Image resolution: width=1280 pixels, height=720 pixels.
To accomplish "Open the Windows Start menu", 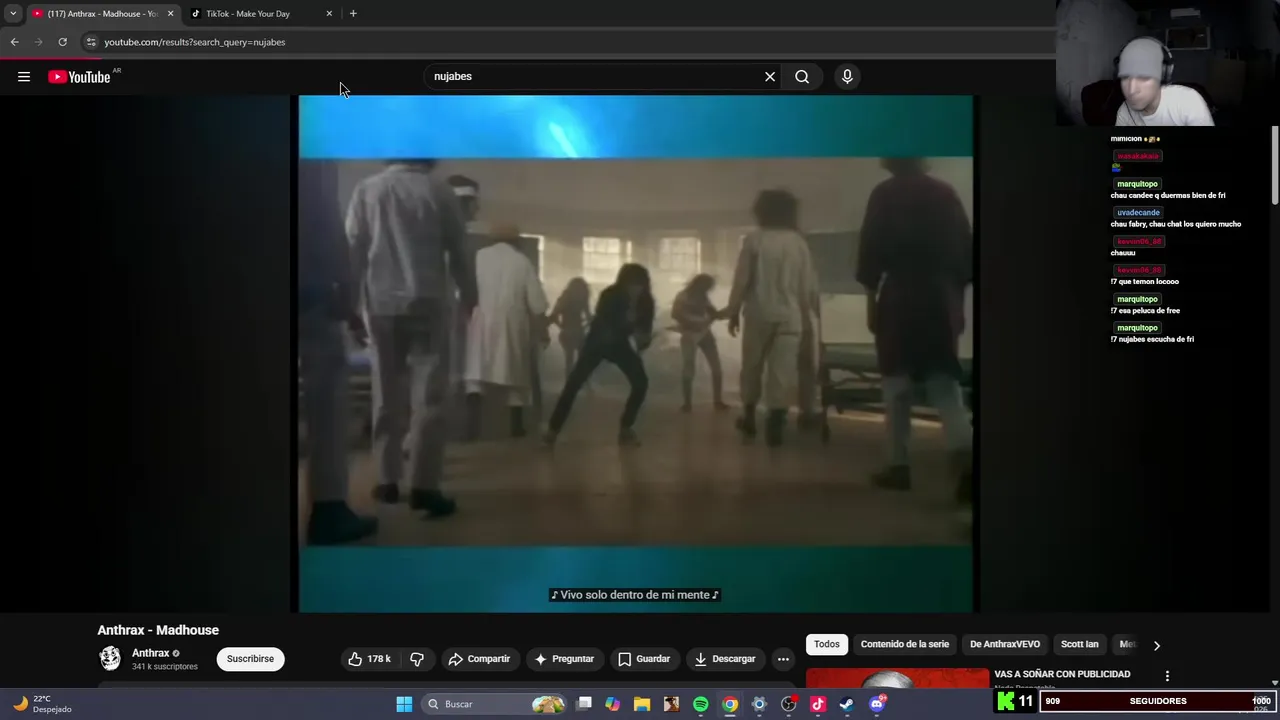I will [x=404, y=704].
